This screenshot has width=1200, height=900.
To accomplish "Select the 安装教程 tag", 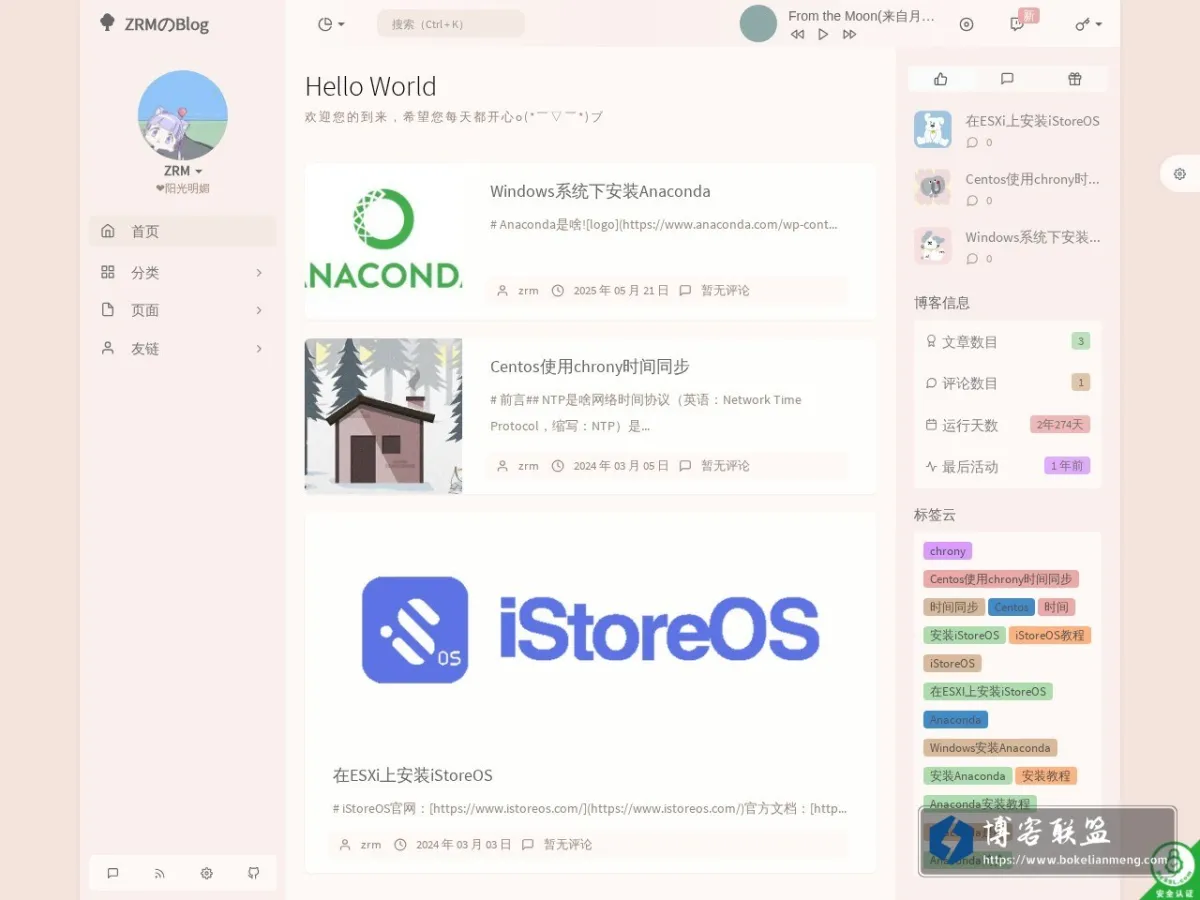I will (x=1046, y=776).
